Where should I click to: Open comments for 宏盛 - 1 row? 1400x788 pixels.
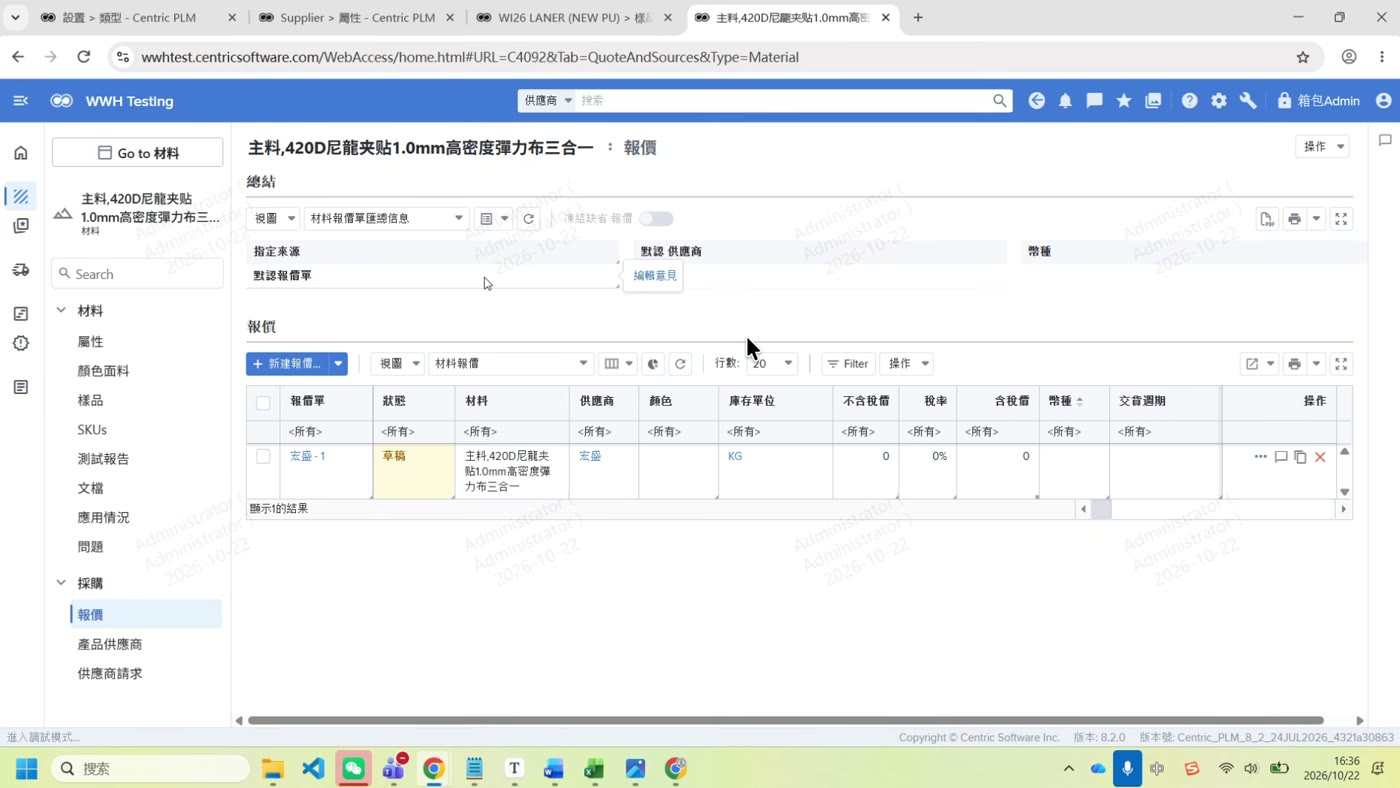(x=1281, y=457)
